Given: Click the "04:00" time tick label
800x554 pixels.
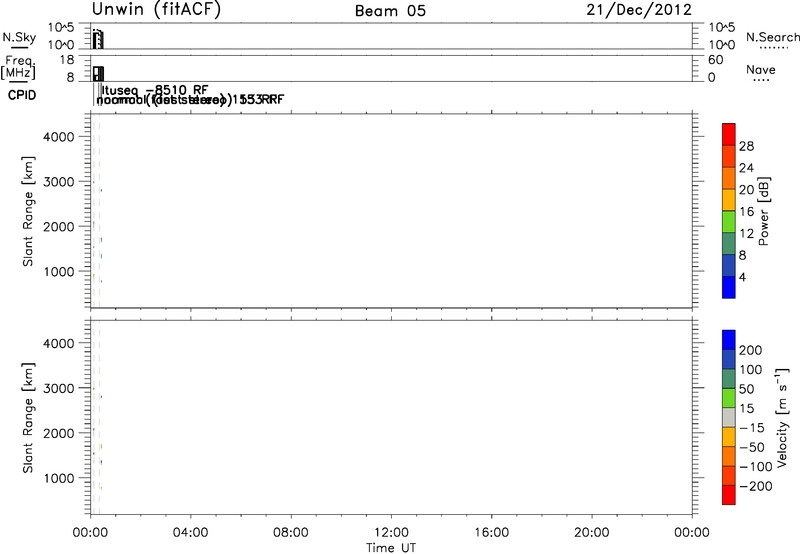Looking at the screenshot, I should [190, 533].
